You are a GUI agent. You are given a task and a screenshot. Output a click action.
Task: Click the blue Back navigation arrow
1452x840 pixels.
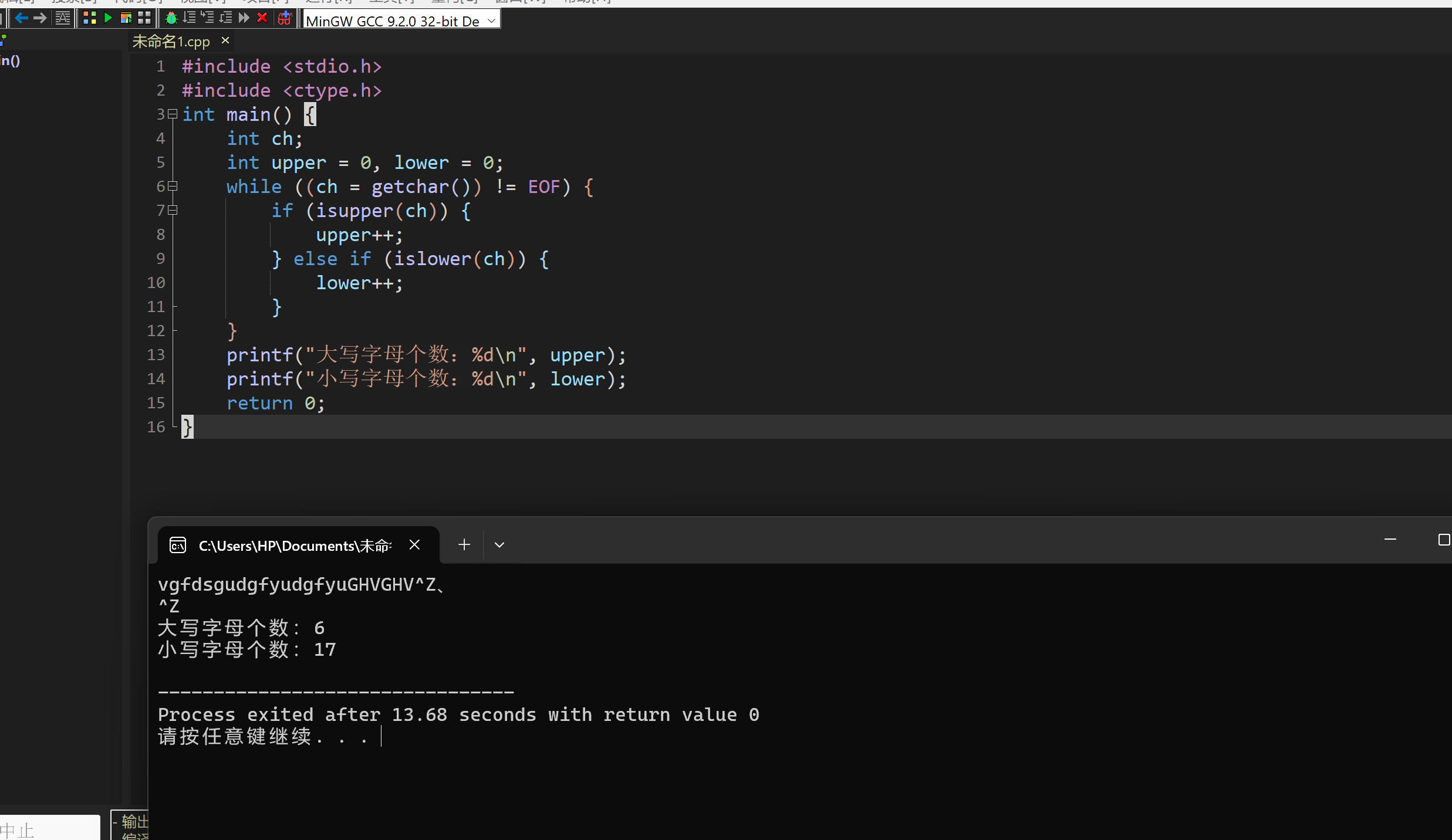pos(22,18)
